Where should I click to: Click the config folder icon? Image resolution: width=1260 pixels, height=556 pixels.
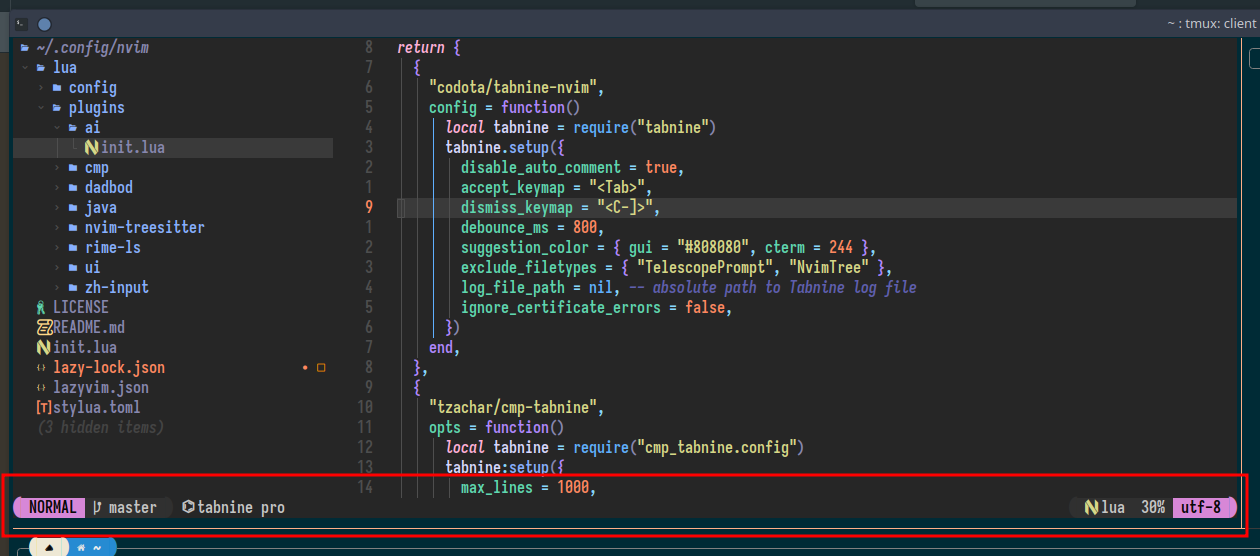57,87
